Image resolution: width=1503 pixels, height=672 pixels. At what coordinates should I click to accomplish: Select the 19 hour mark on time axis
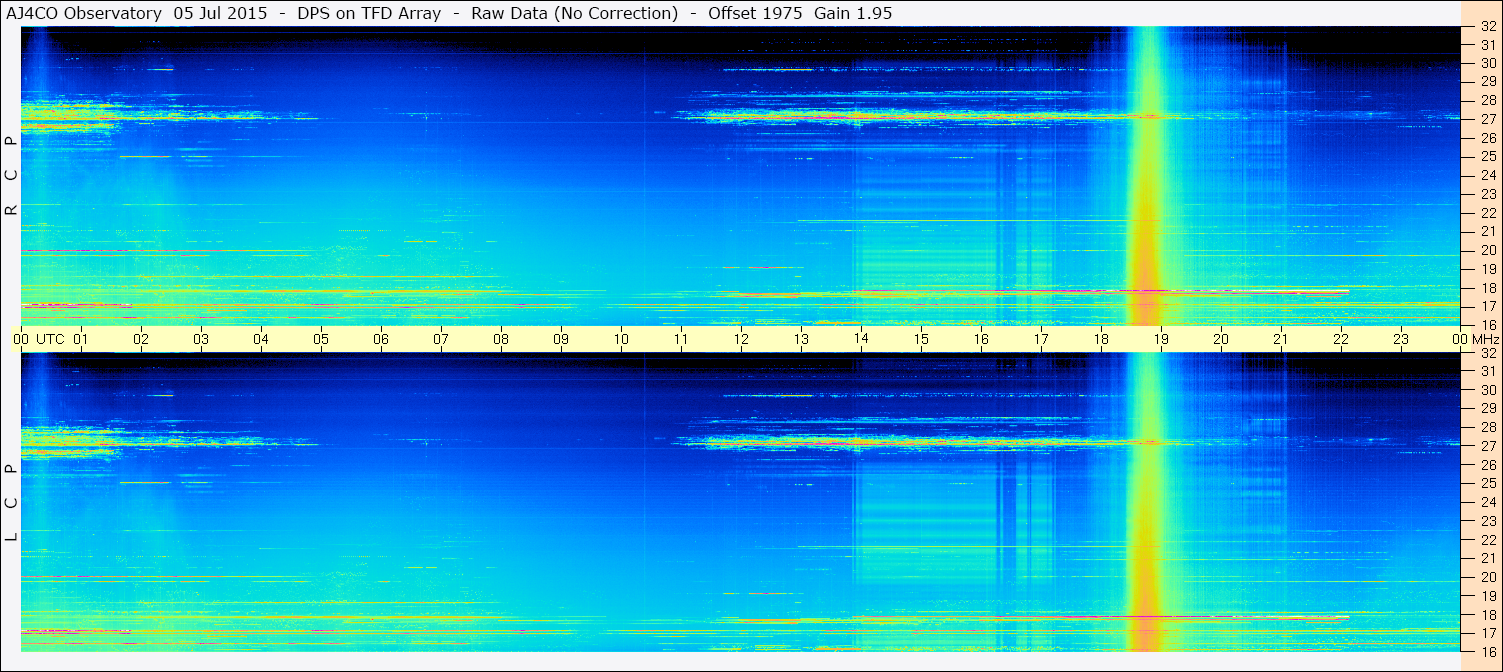1161,339
